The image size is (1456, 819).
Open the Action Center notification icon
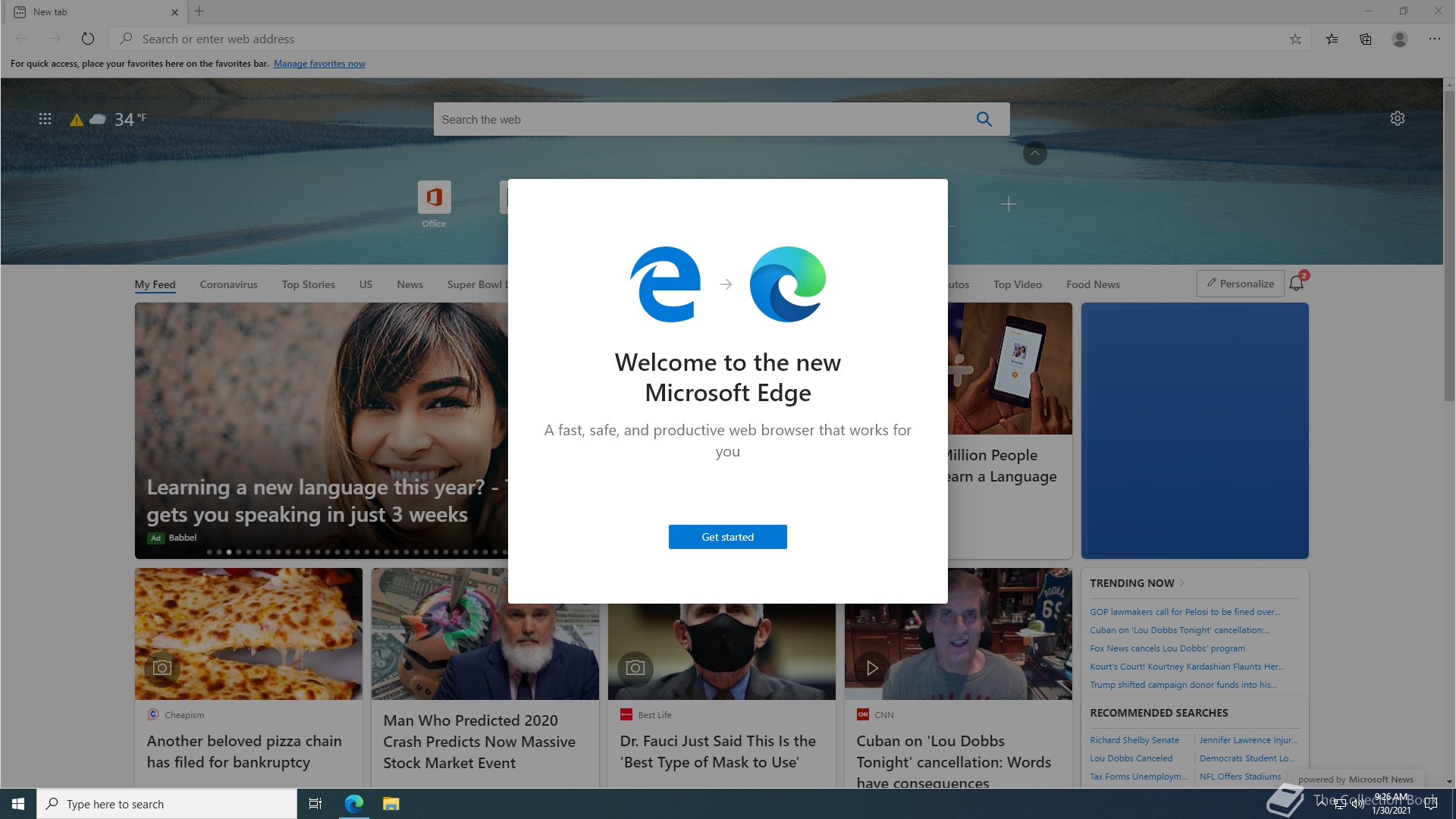pyautogui.click(x=1431, y=804)
